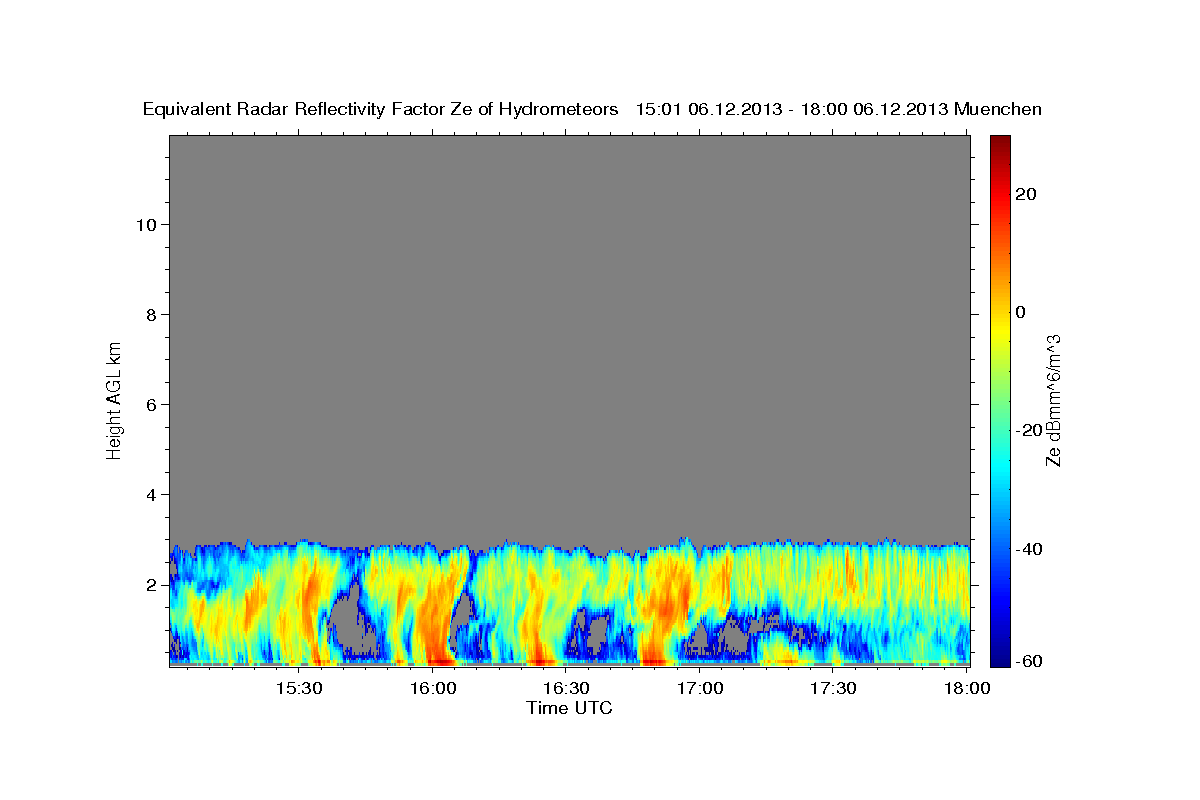Click the '16:00' time tick label

click(x=433, y=688)
